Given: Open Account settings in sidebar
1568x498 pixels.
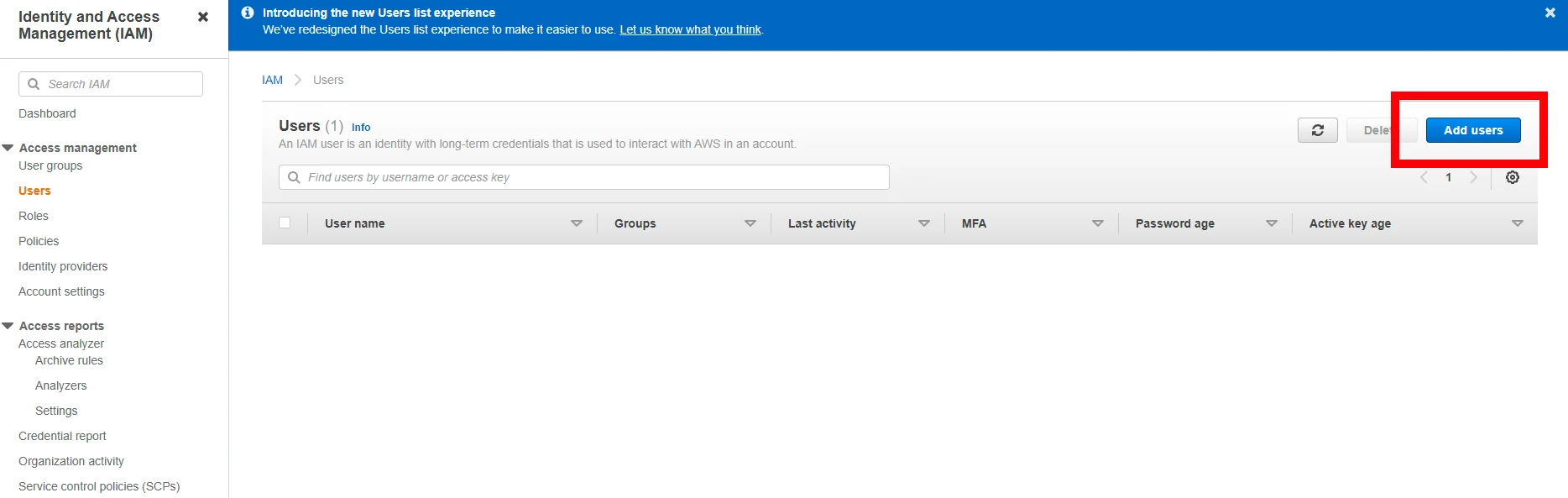Looking at the screenshot, I should pos(61,291).
